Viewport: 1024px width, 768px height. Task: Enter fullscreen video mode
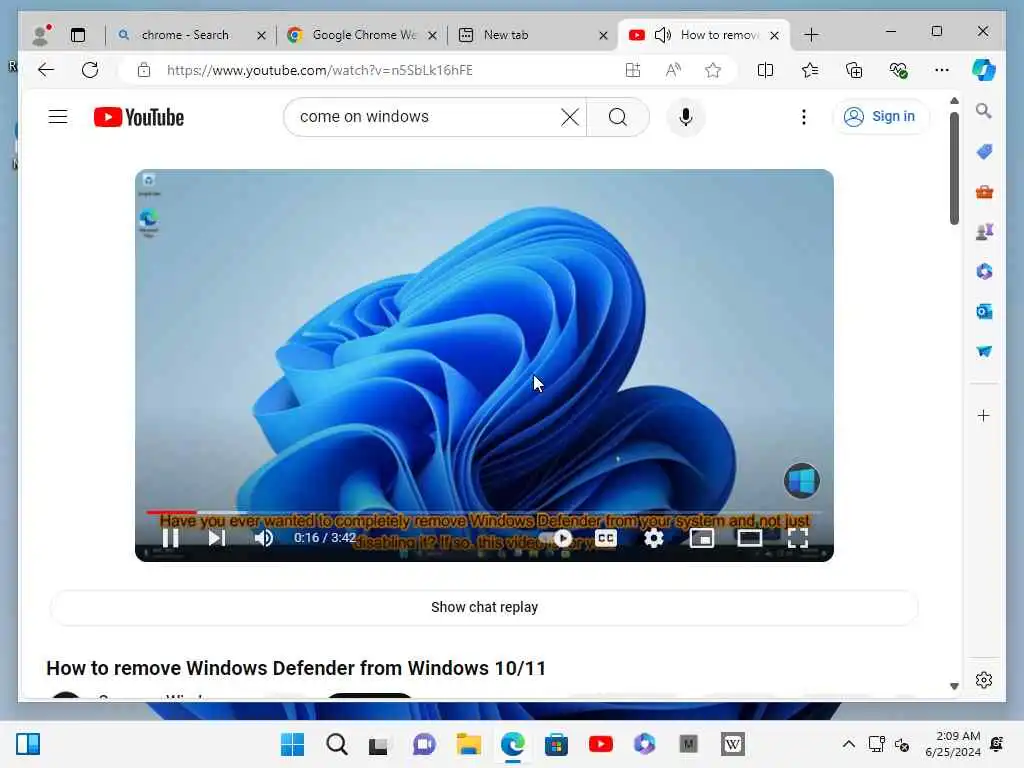[797, 538]
